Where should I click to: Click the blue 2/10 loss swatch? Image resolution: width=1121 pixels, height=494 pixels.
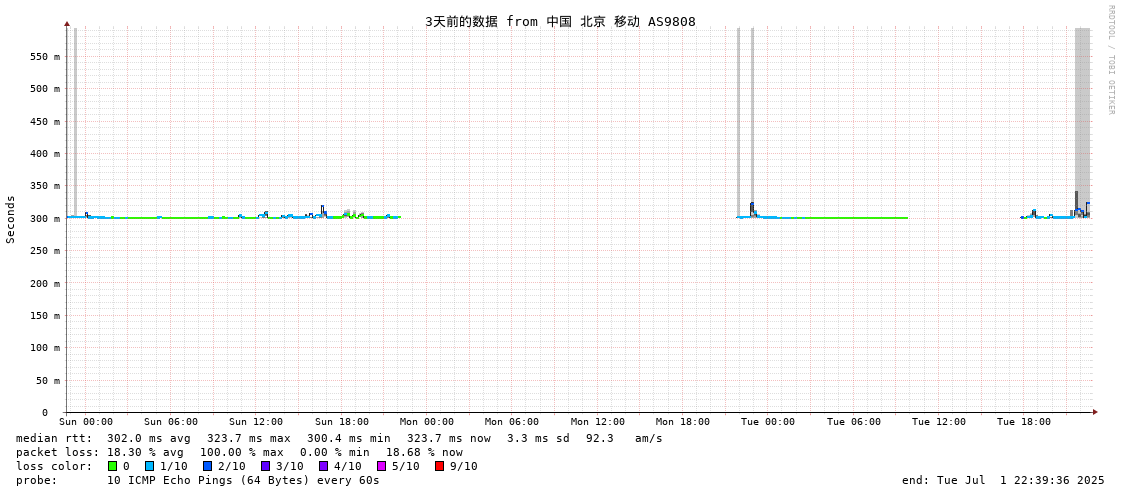pos(207,466)
